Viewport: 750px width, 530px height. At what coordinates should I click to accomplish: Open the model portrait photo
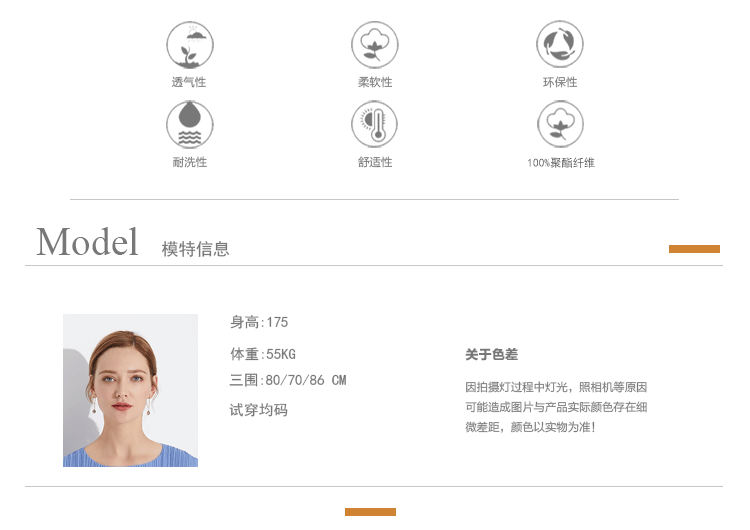pos(131,390)
